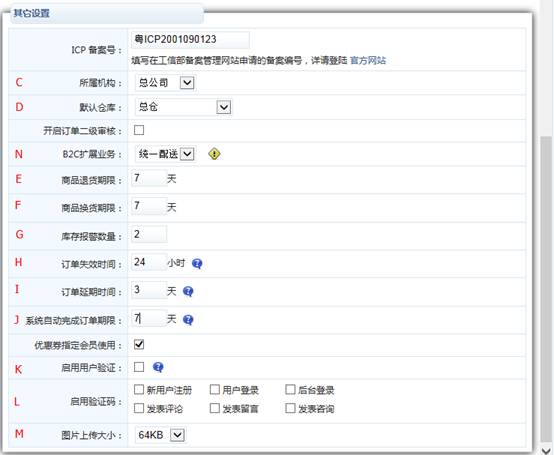Open the 所属机构 dropdown showing 总公司
Image resolution: width=554 pixels, height=455 pixels.
pos(165,83)
